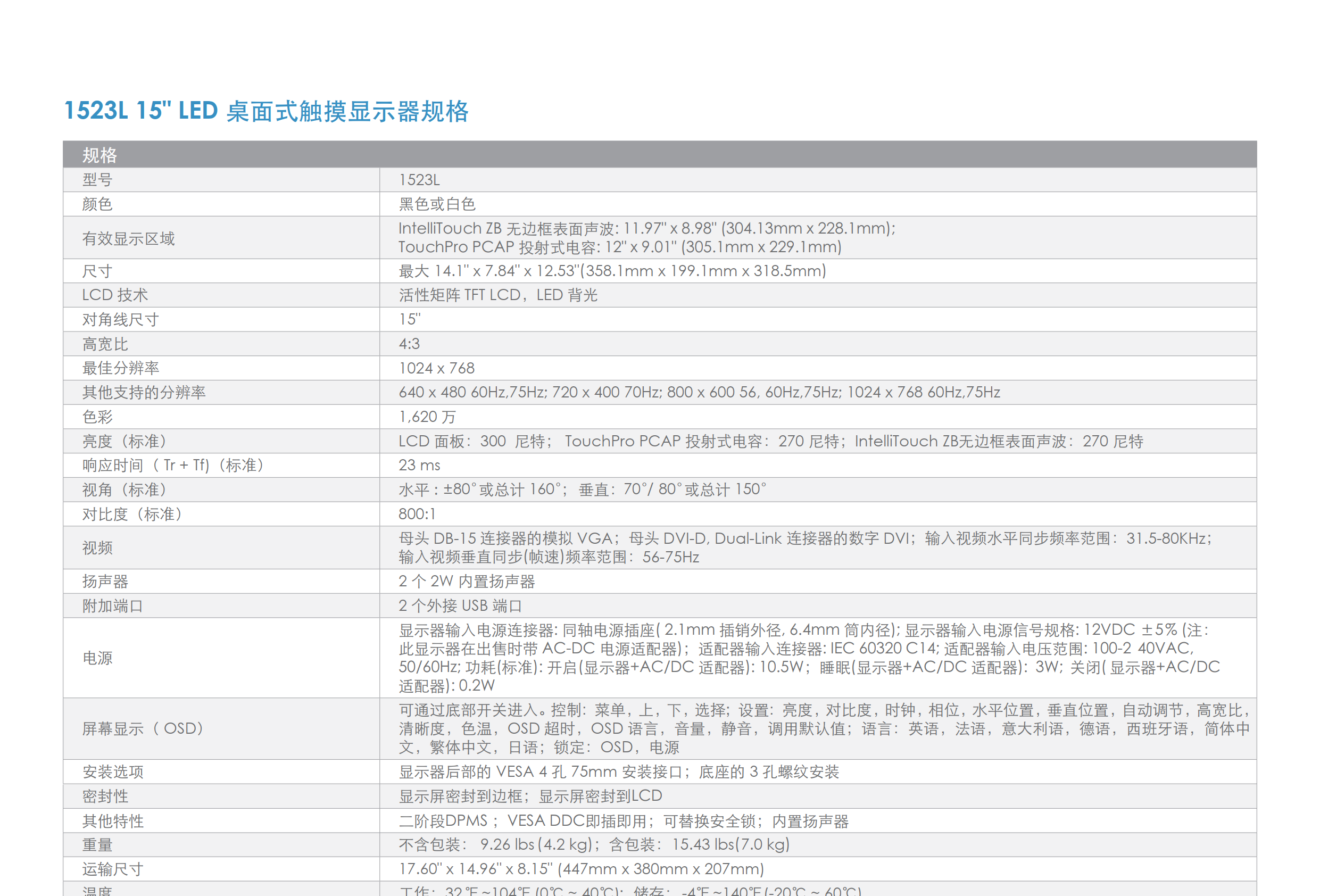Click the '其他支持的分辨率' label

pos(144,392)
